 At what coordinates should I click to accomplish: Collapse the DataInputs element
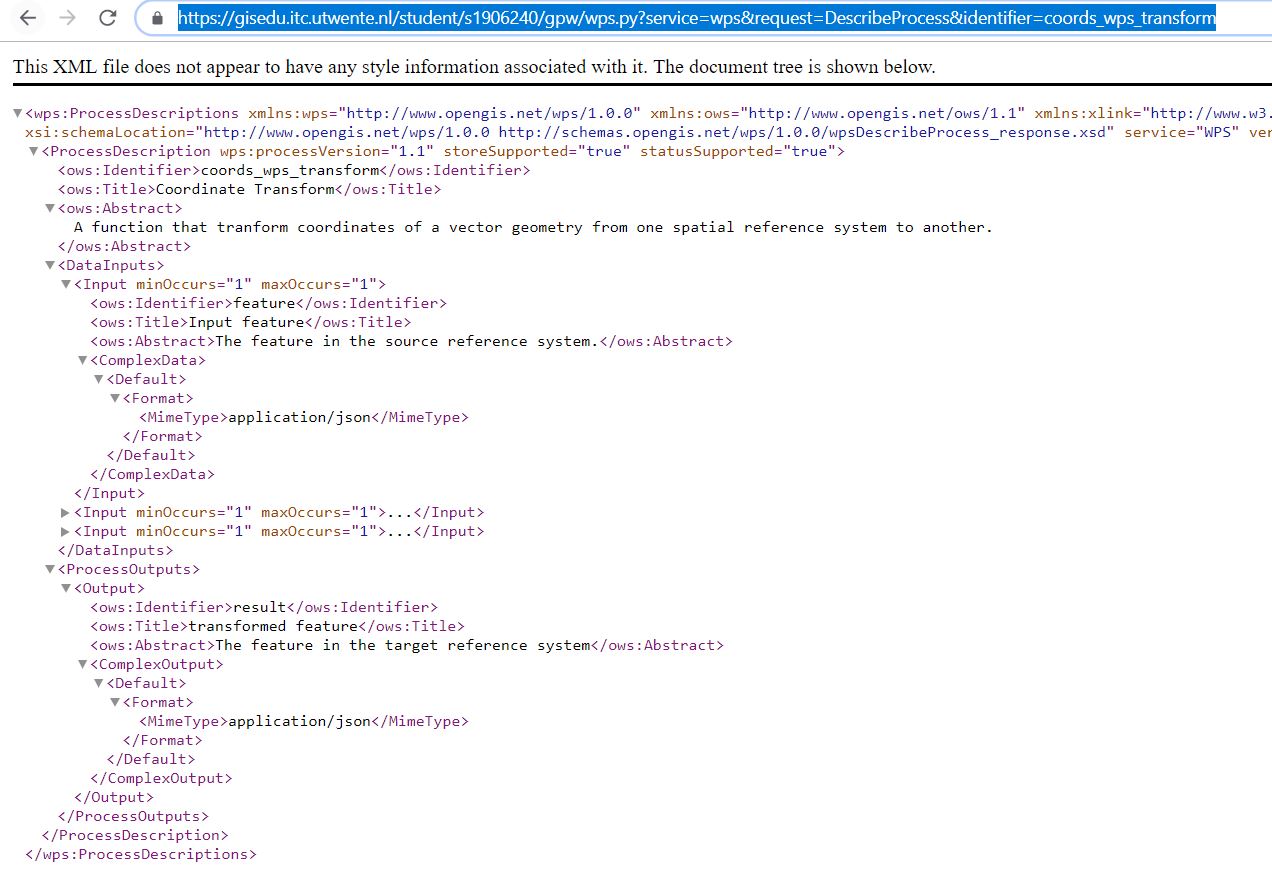point(49,265)
